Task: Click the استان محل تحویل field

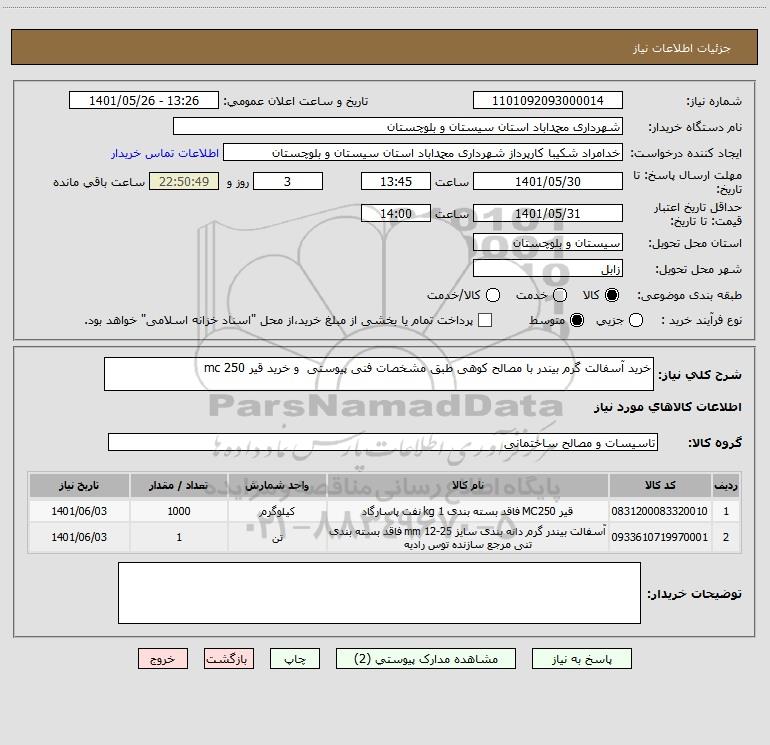Action: [548, 243]
